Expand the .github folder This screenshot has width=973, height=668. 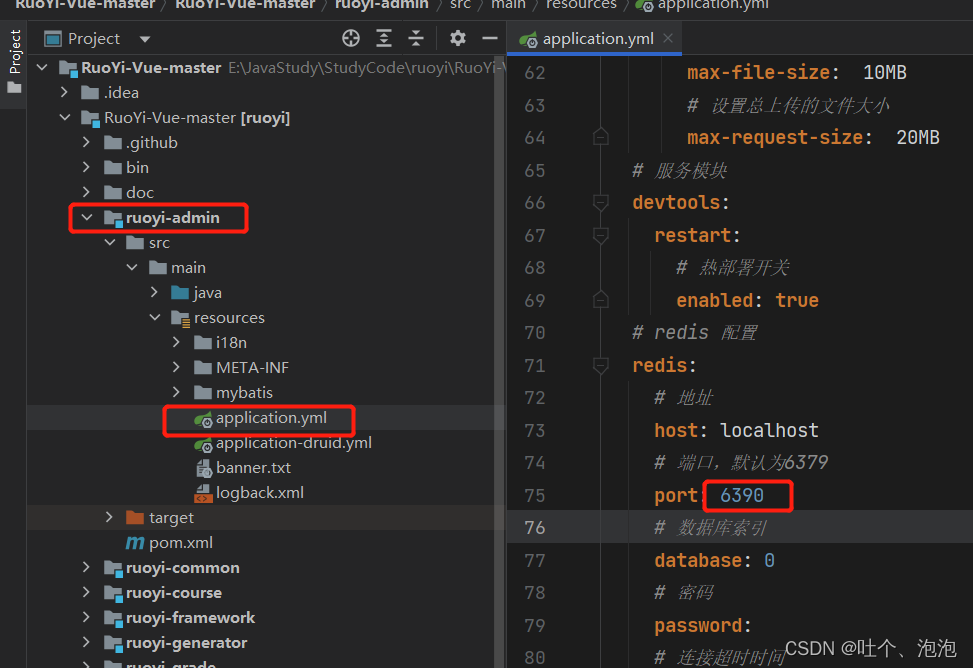(x=87, y=142)
